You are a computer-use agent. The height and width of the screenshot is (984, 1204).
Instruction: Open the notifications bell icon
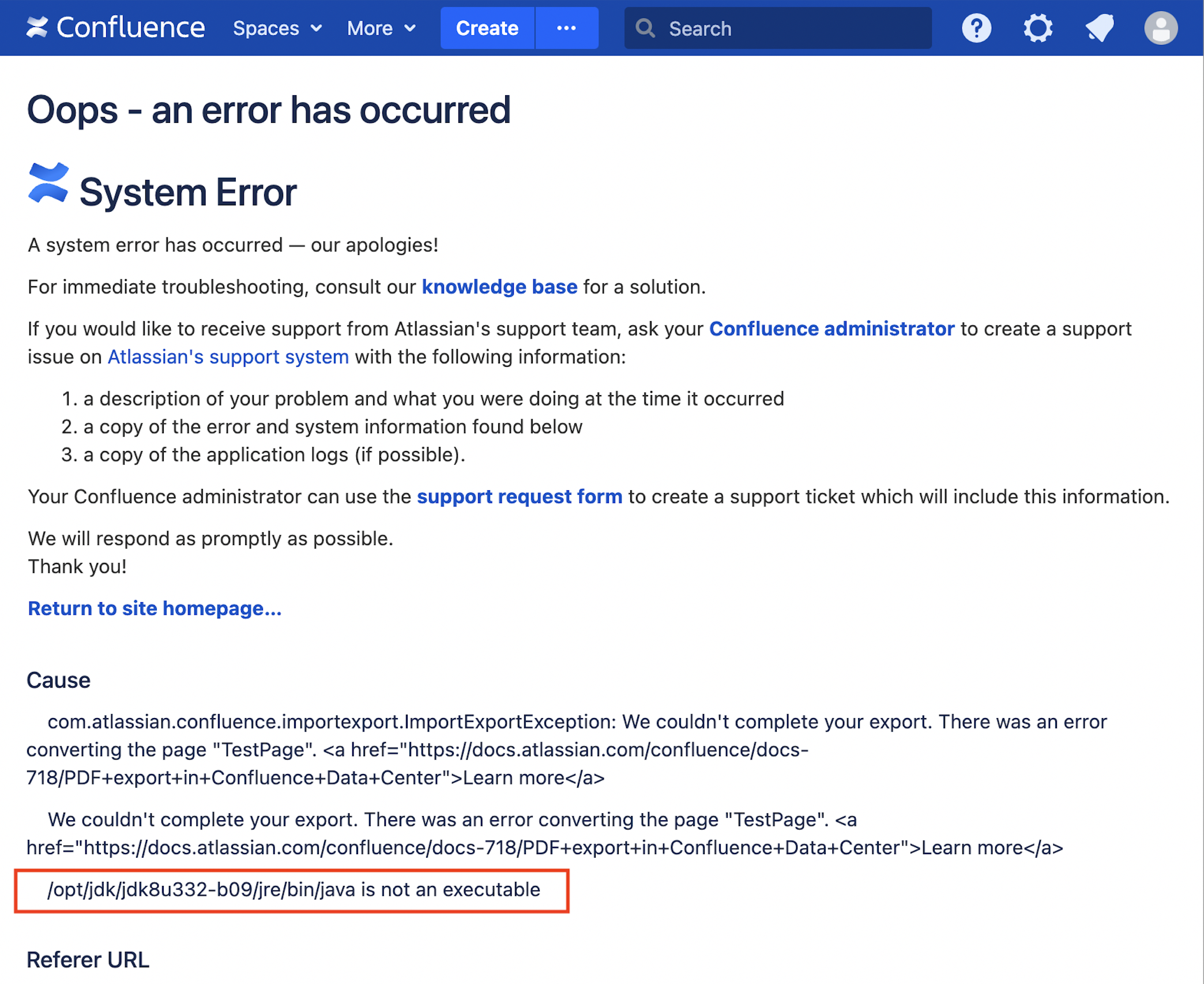tap(1099, 28)
